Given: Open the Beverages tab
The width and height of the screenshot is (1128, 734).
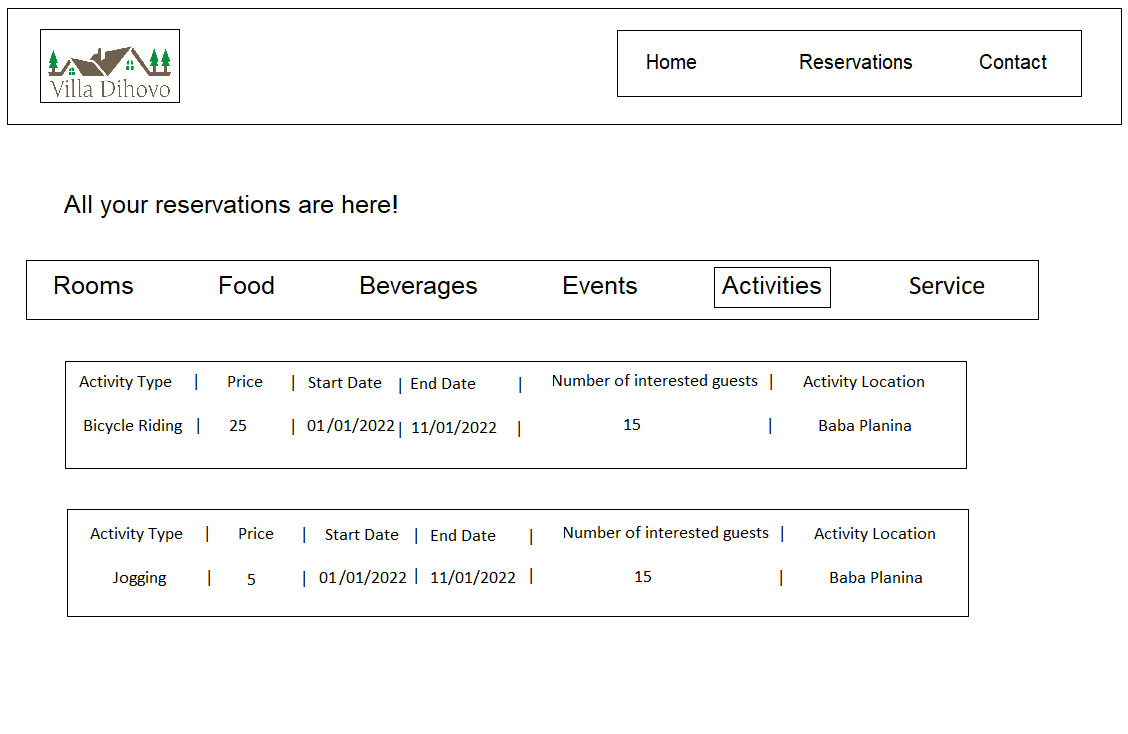Looking at the screenshot, I should 418,286.
